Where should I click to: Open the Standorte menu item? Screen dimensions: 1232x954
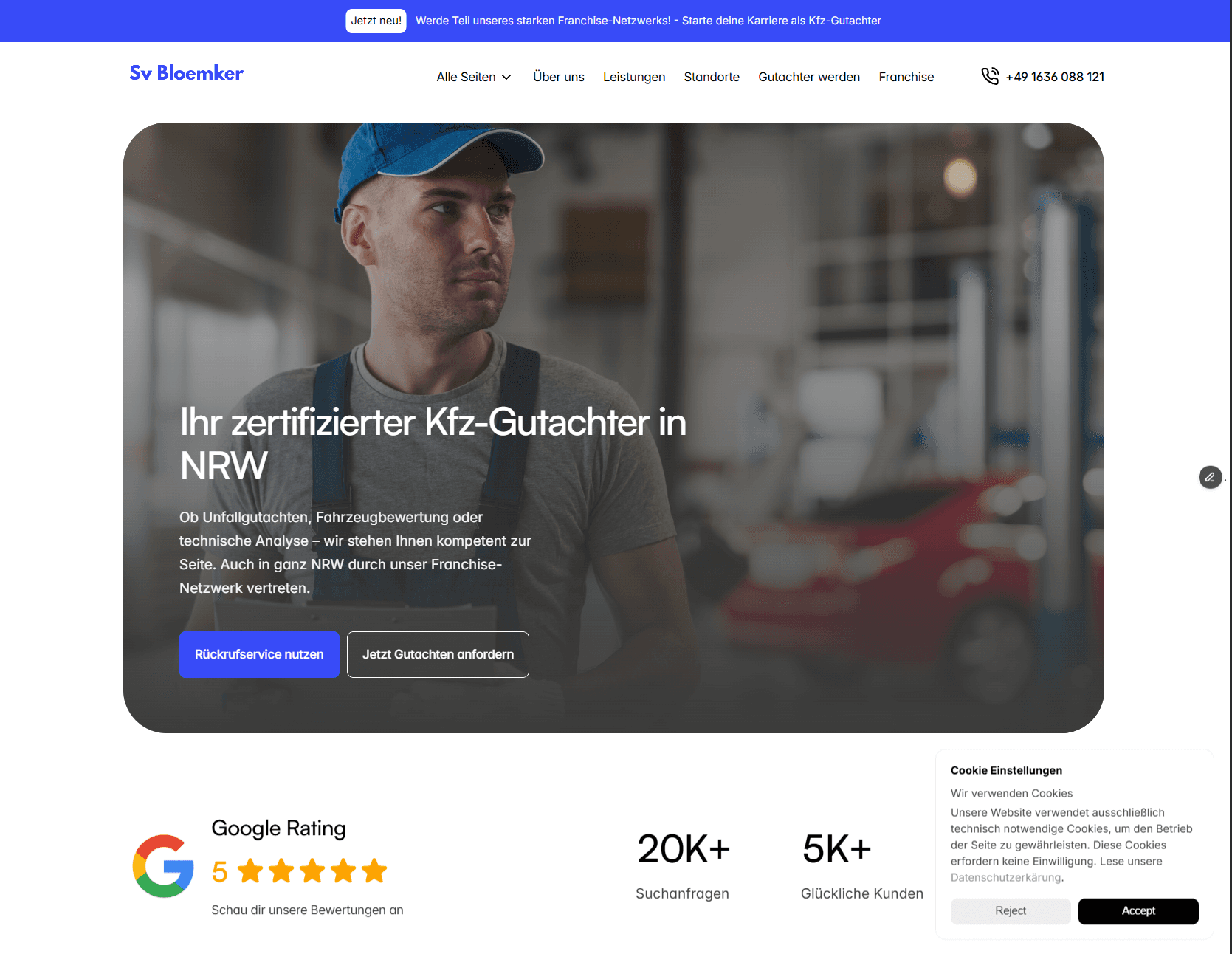pos(712,77)
